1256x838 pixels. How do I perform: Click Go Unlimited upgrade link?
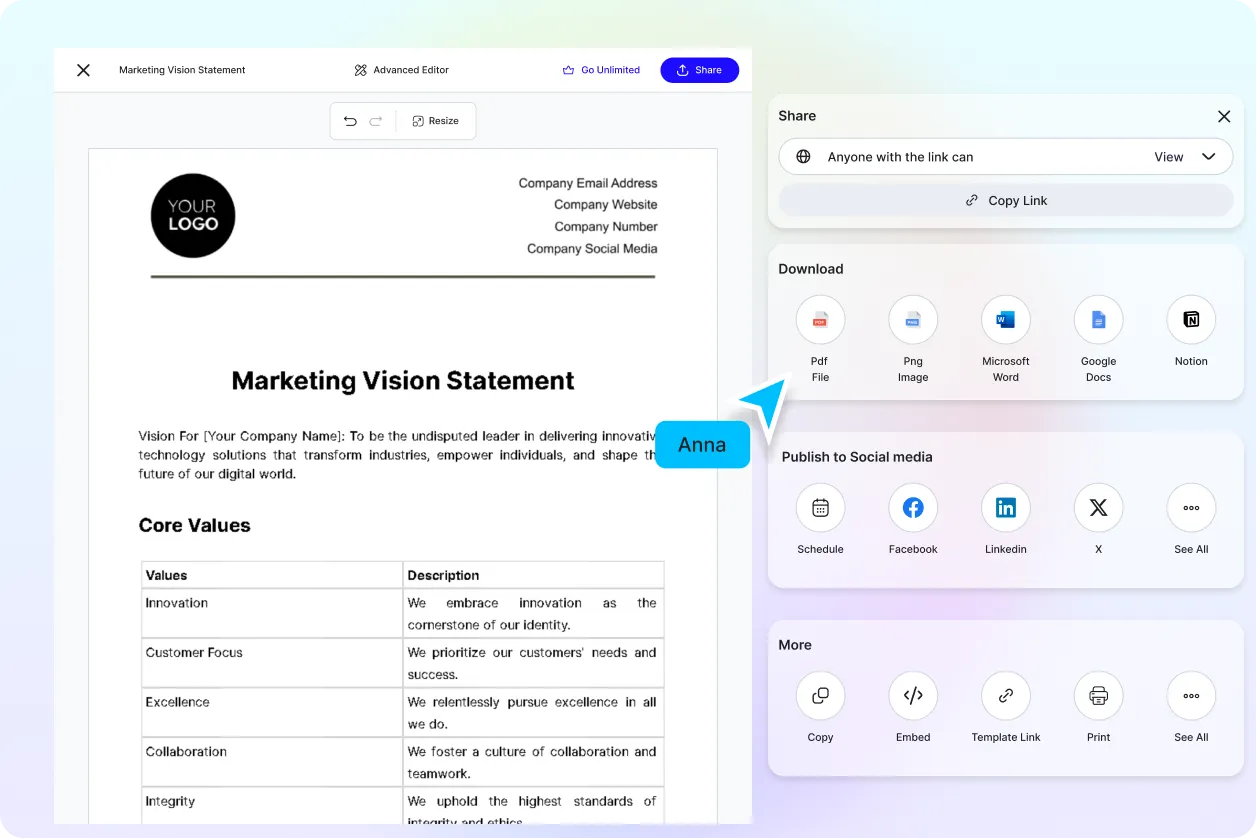point(601,70)
